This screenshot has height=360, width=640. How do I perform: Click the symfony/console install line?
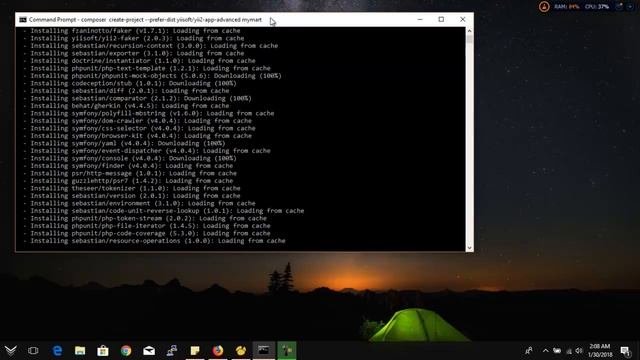pos(130,158)
